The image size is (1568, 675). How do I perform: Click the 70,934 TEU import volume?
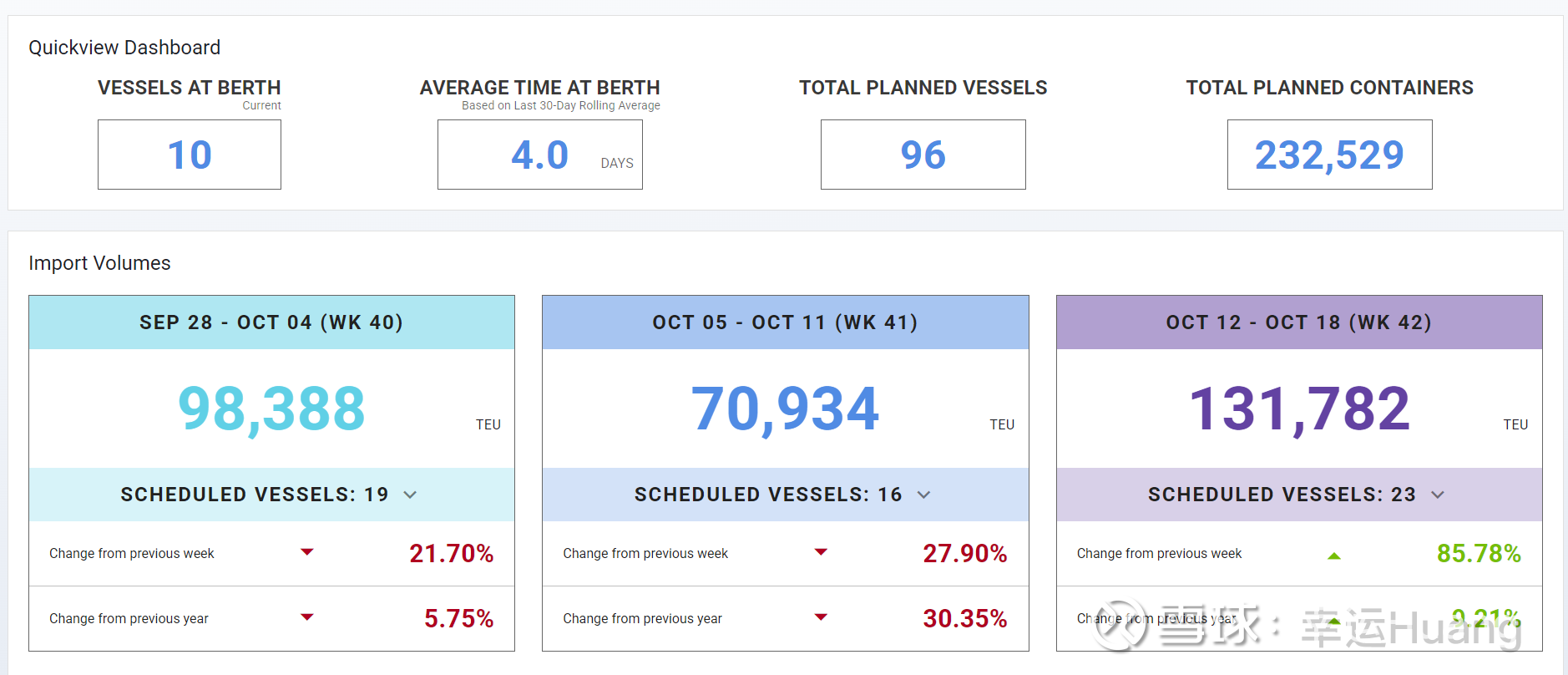(x=785, y=409)
